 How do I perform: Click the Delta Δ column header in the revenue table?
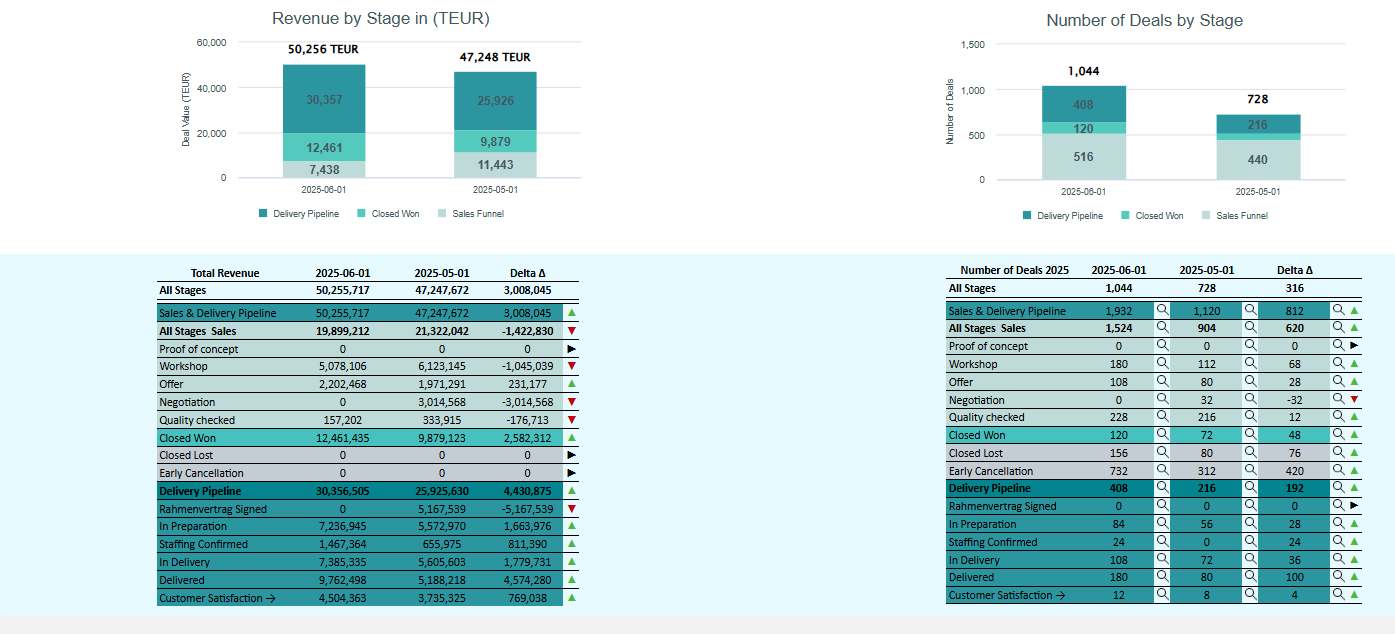(528, 273)
